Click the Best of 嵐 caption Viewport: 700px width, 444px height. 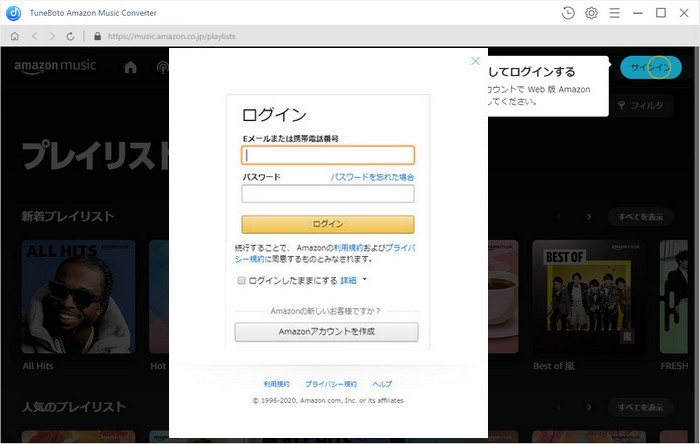tap(554, 366)
